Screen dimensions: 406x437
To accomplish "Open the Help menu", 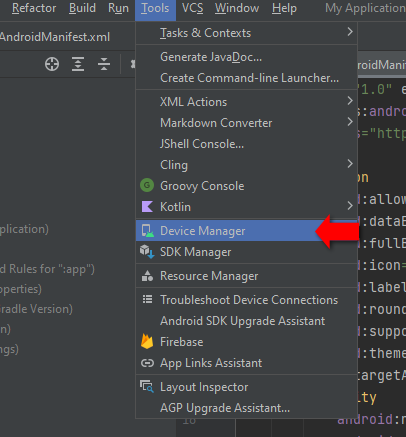I will (284, 8).
